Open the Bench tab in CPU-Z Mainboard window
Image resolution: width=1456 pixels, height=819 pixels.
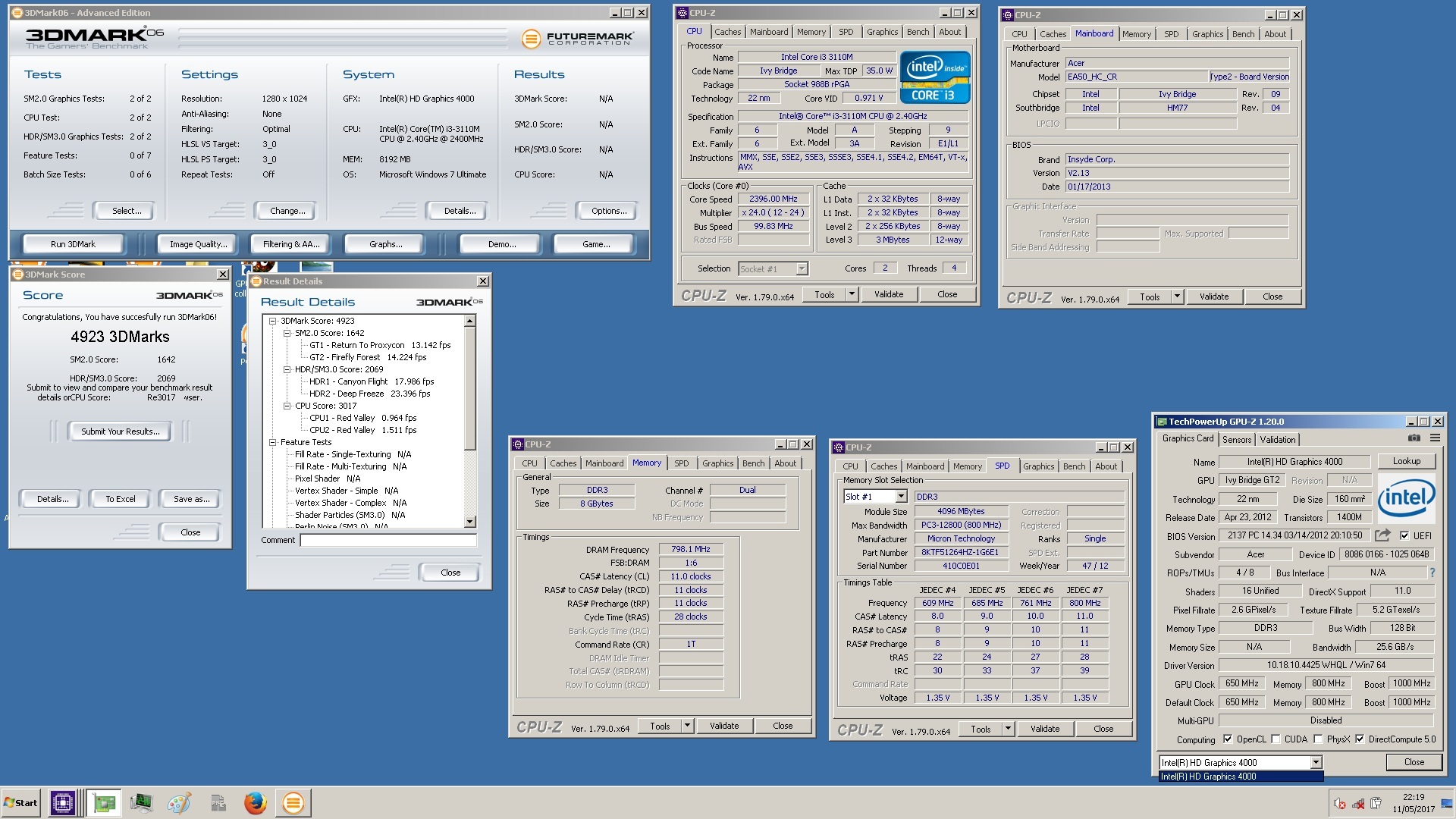click(x=1243, y=34)
